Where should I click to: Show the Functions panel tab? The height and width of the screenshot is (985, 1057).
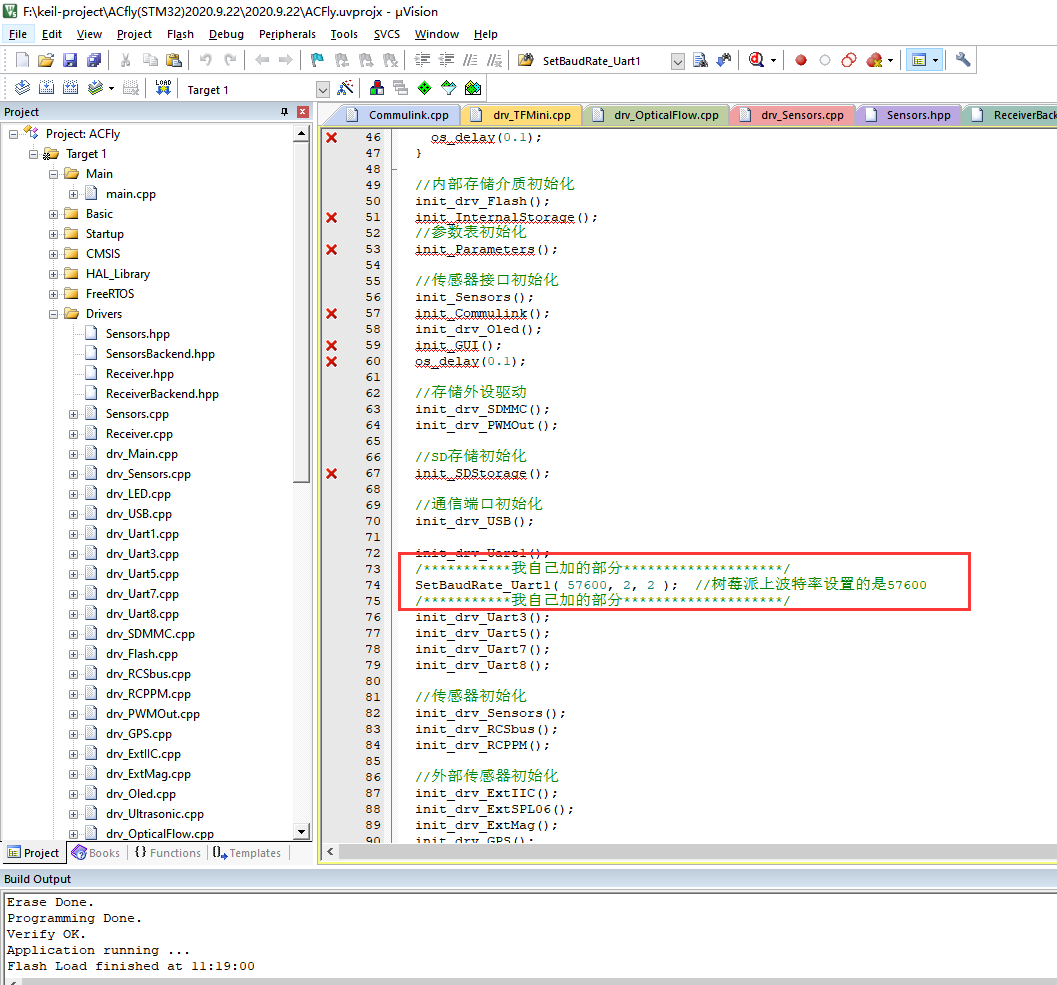(169, 853)
